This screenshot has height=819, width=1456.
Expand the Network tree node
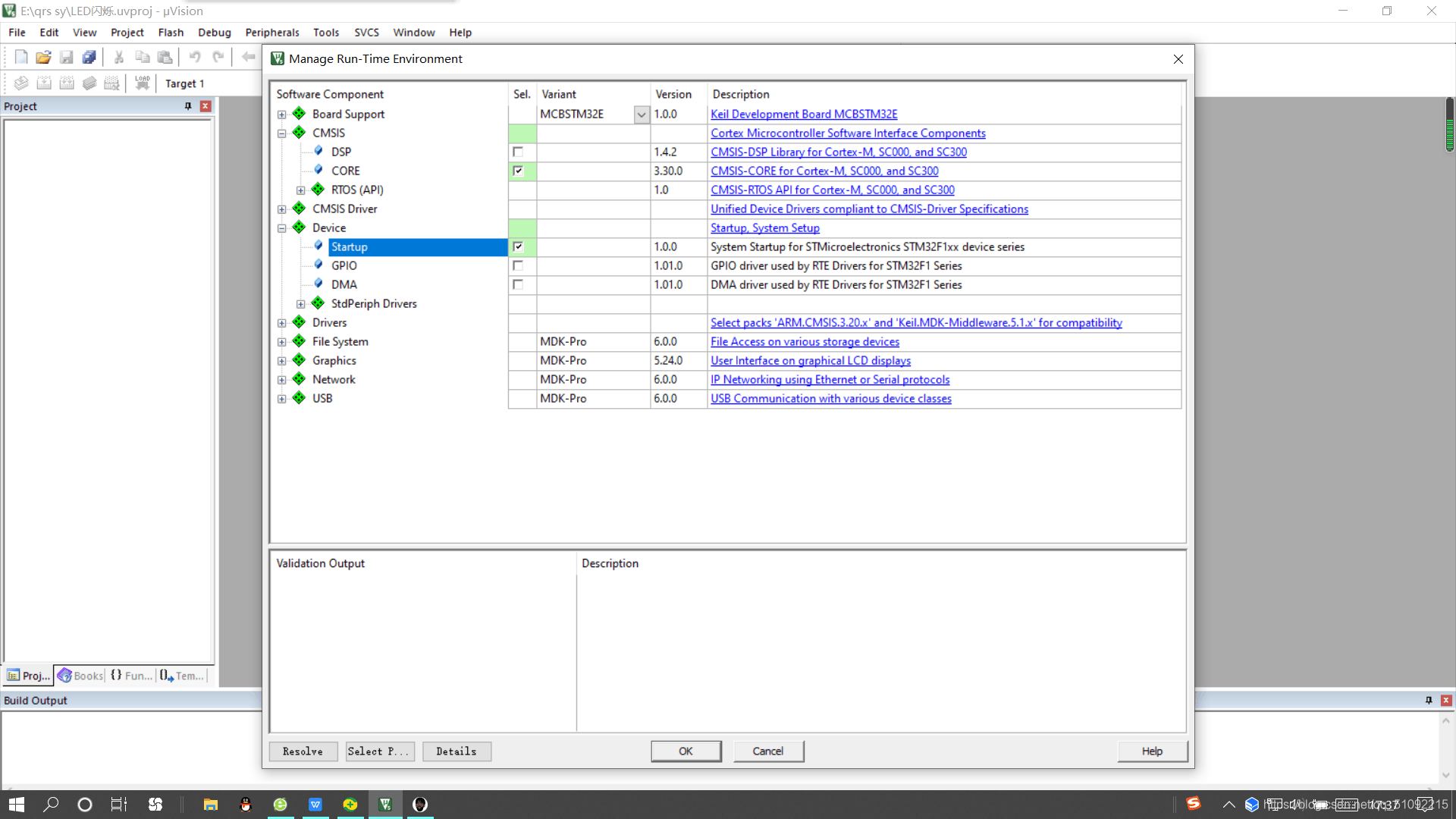coord(282,380)
